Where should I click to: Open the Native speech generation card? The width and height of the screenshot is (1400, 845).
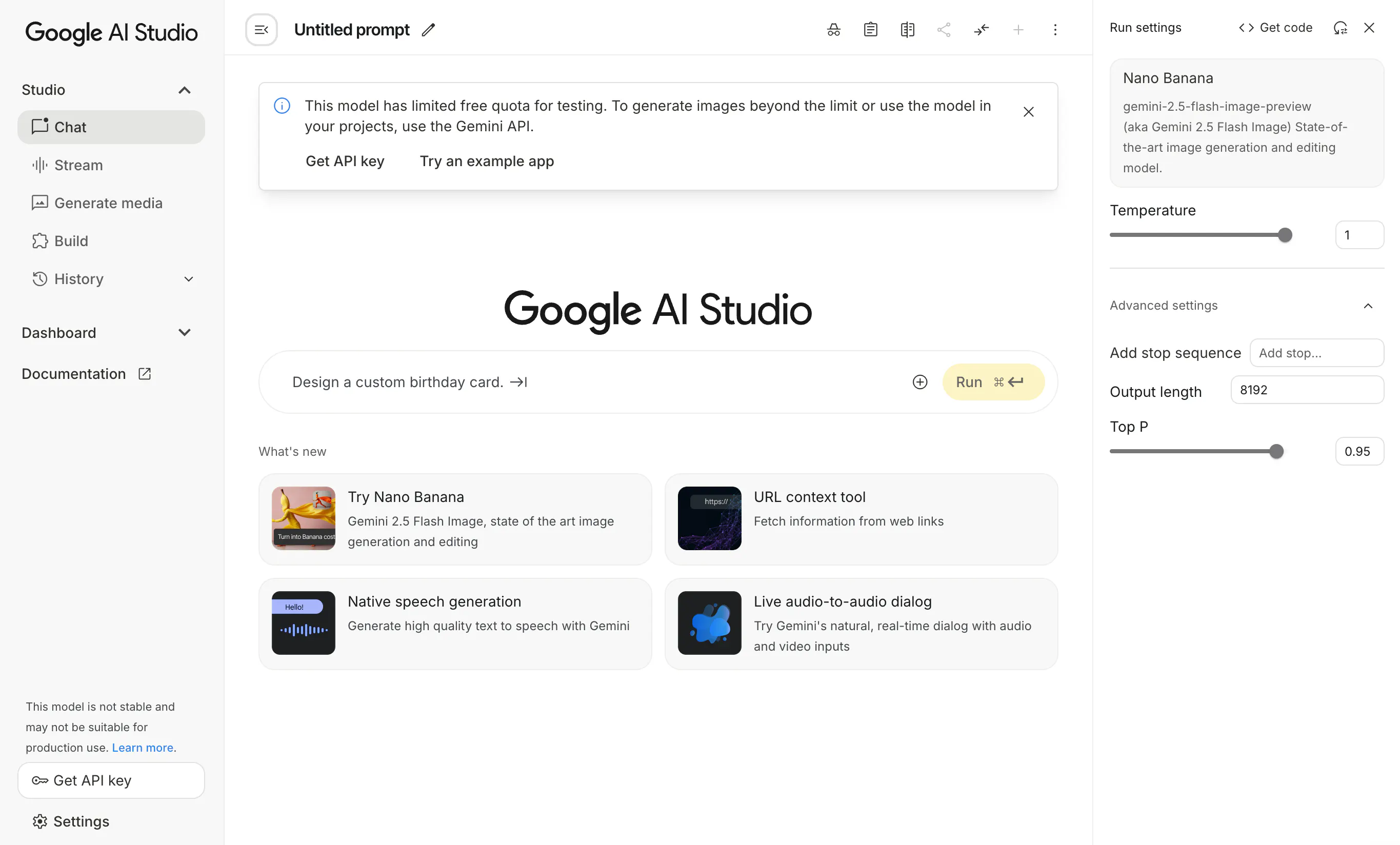[455, 624]
